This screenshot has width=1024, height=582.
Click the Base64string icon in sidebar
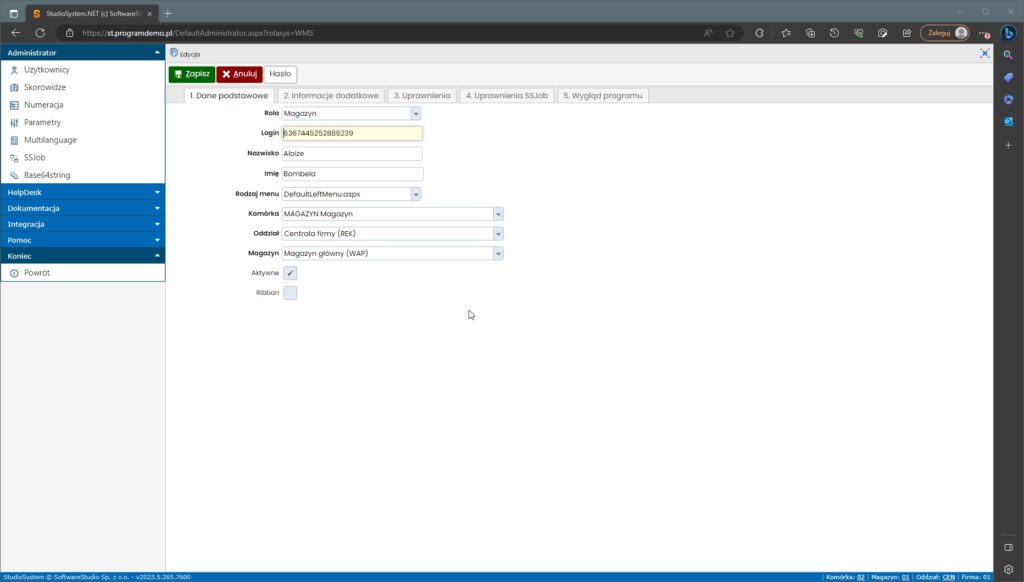[14, 175]
